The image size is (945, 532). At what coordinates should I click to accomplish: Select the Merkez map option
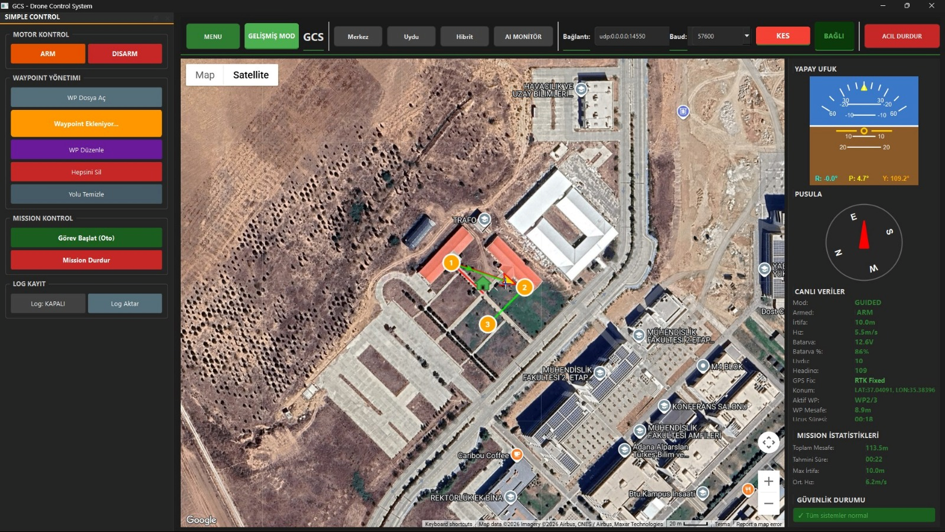(358, 37)
